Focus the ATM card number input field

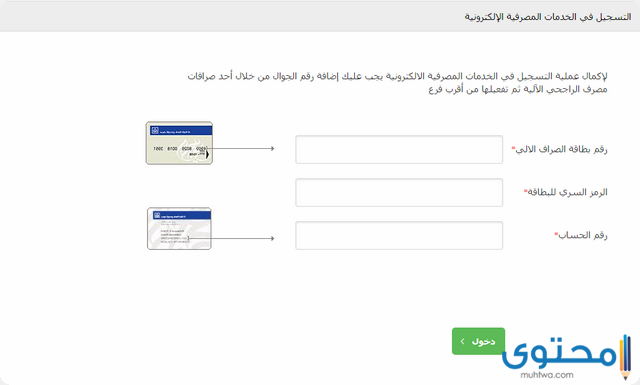pos(399,149)
